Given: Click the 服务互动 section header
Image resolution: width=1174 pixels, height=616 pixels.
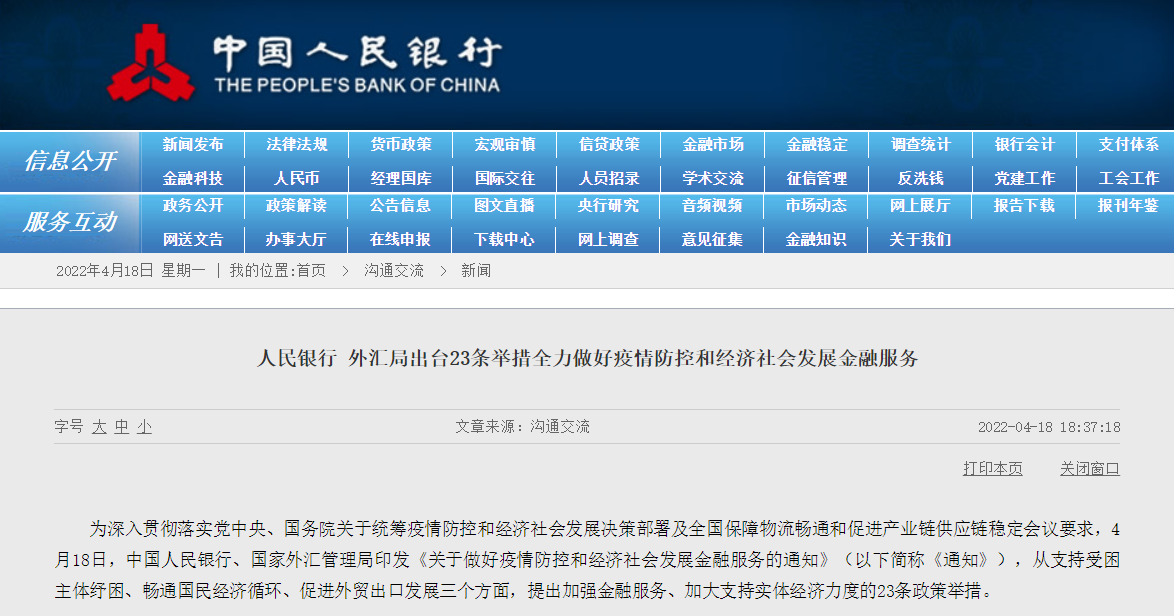Looking at the screenshot, I should [70, 222].
